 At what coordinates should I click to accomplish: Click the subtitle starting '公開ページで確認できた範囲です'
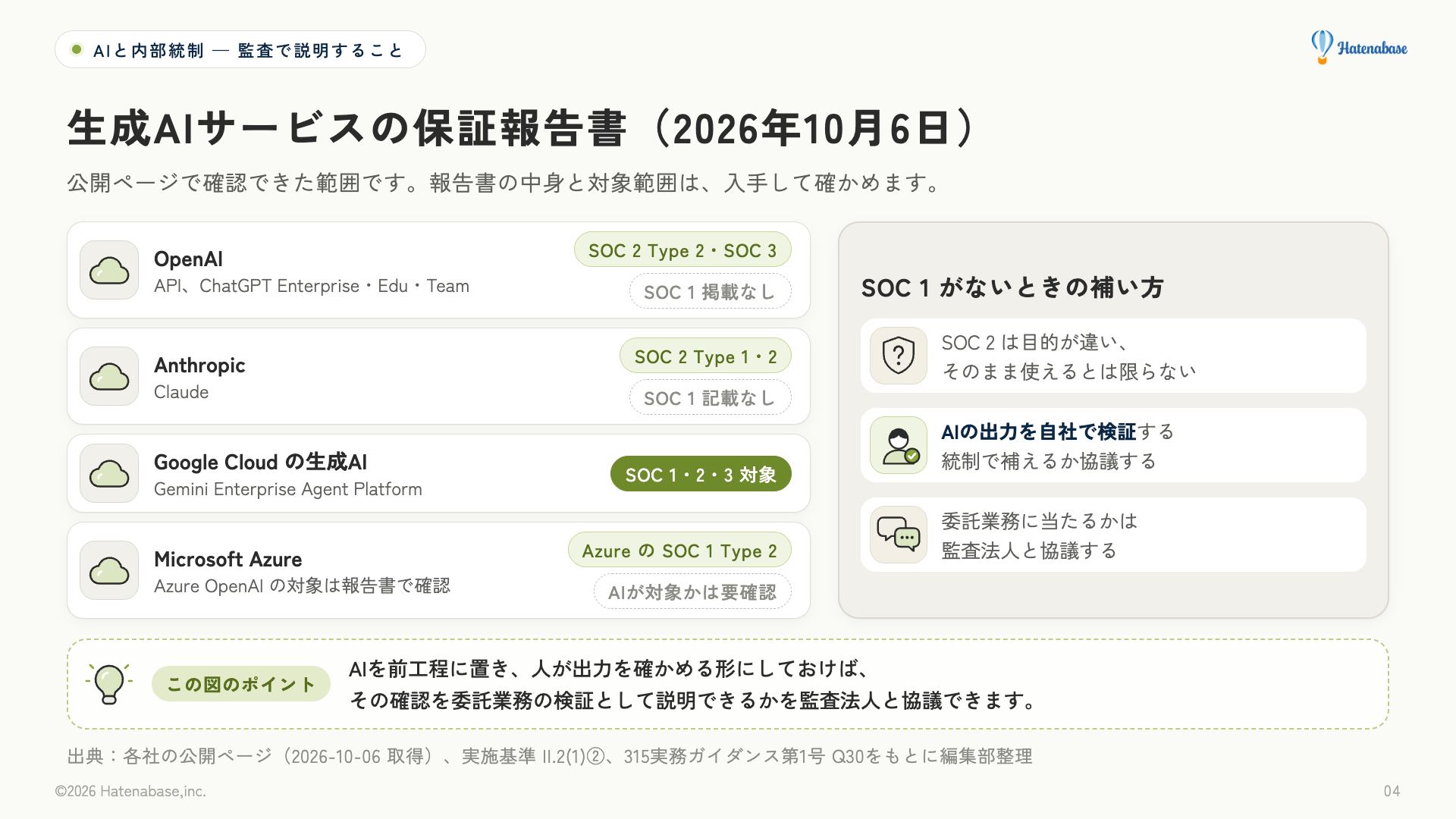505,183
